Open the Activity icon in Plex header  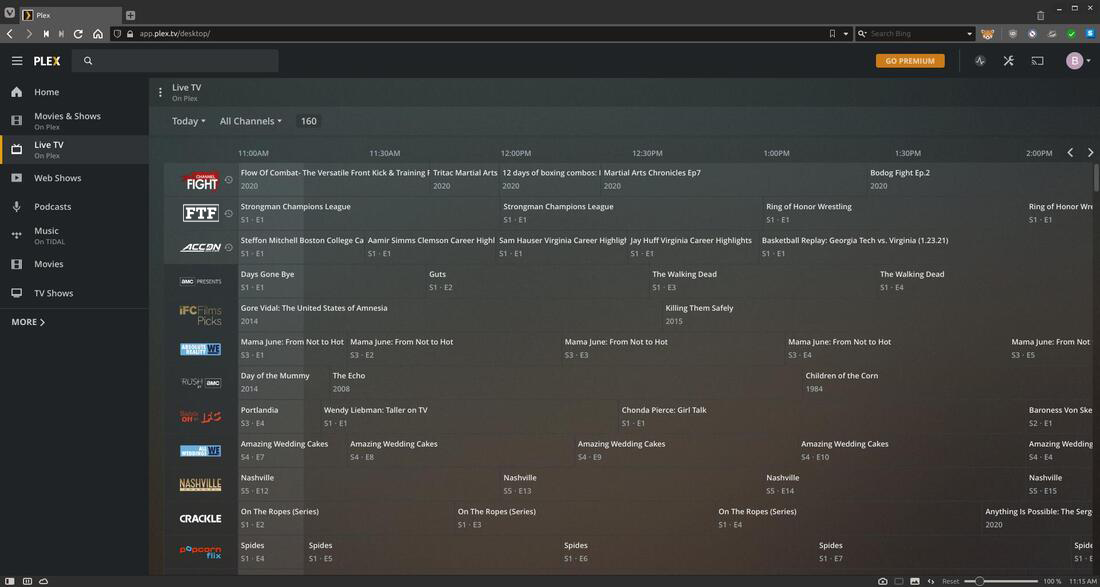coord(980,61)
